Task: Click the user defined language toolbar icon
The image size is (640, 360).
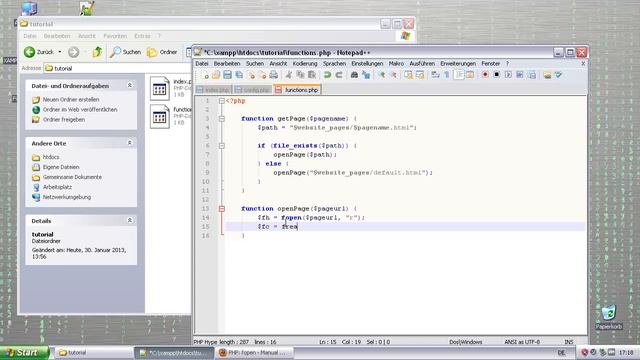Action: point(470,75)
